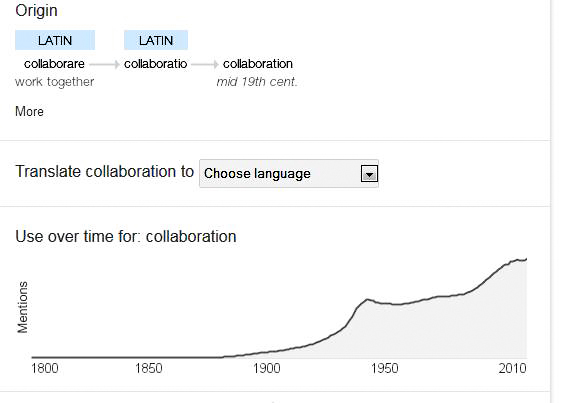Click the arrow between collaboratio and collaboration
570x403 pixels.
point(205,64)
